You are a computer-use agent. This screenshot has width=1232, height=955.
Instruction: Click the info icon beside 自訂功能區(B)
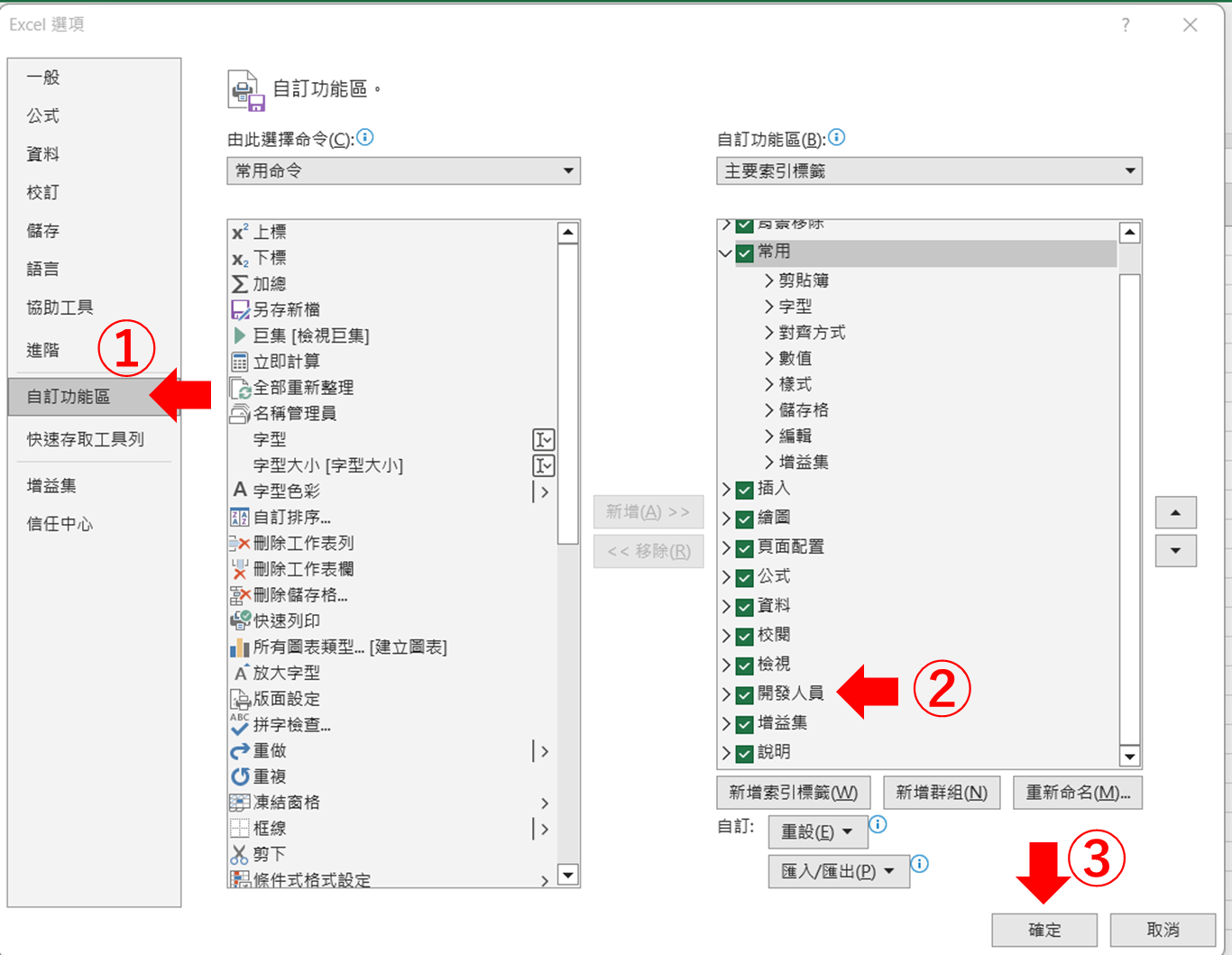point(837,137)
